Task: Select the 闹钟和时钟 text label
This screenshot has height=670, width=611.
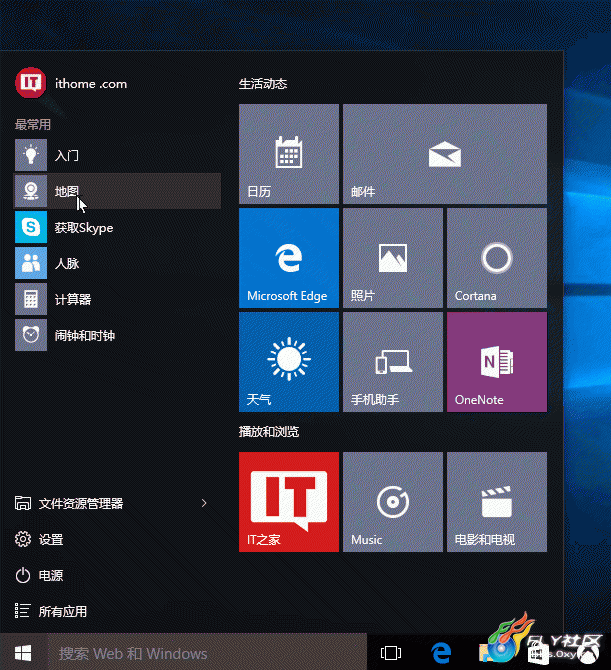Action: [x=85, y=335]
